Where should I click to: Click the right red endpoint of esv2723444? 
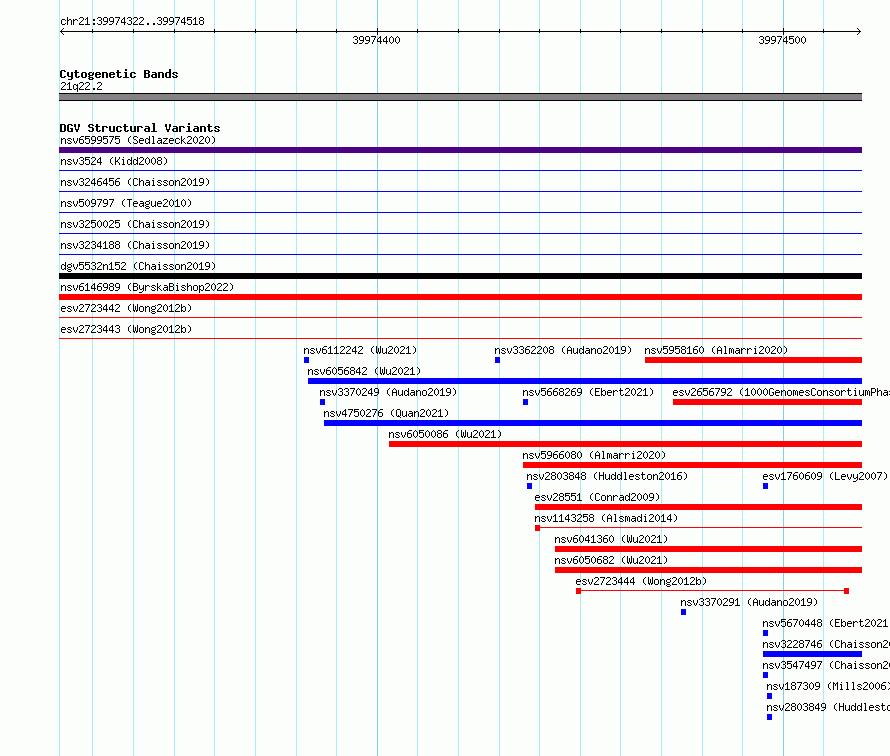point(846,591)
